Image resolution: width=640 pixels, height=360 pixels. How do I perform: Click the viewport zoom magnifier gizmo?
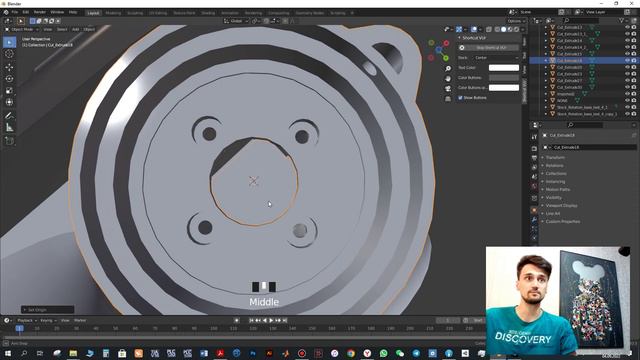[448, 69]
